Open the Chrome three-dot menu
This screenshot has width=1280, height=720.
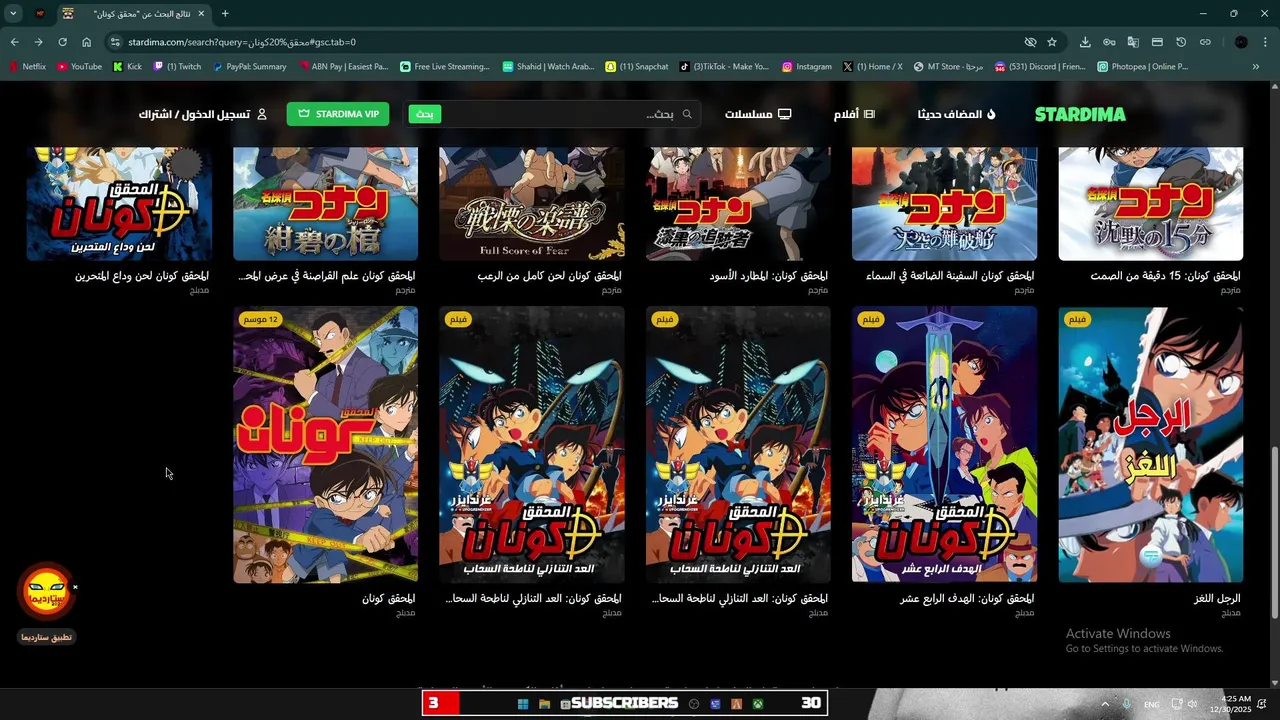point(1266,42)
